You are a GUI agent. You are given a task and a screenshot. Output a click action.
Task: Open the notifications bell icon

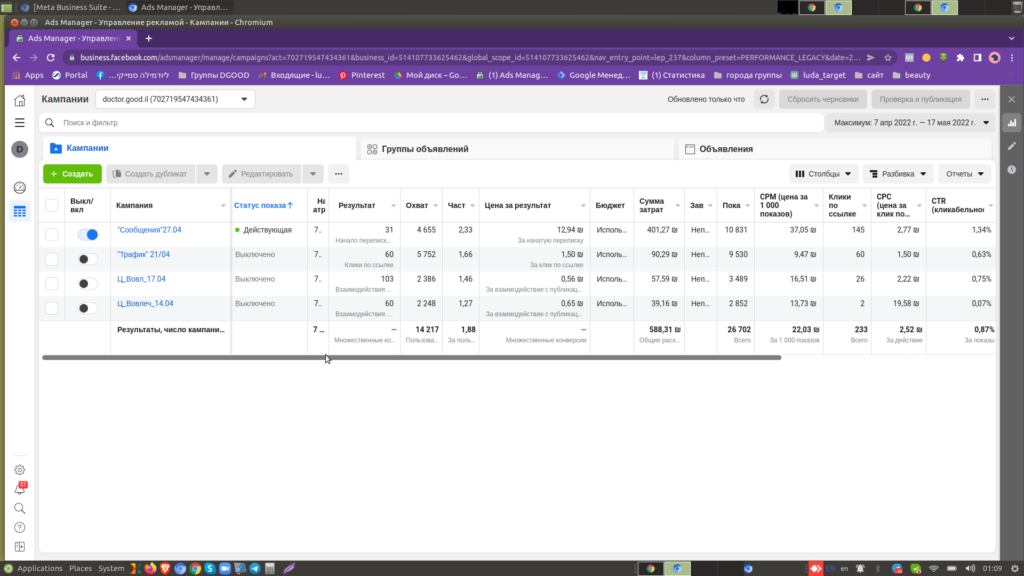pos(19,489)
